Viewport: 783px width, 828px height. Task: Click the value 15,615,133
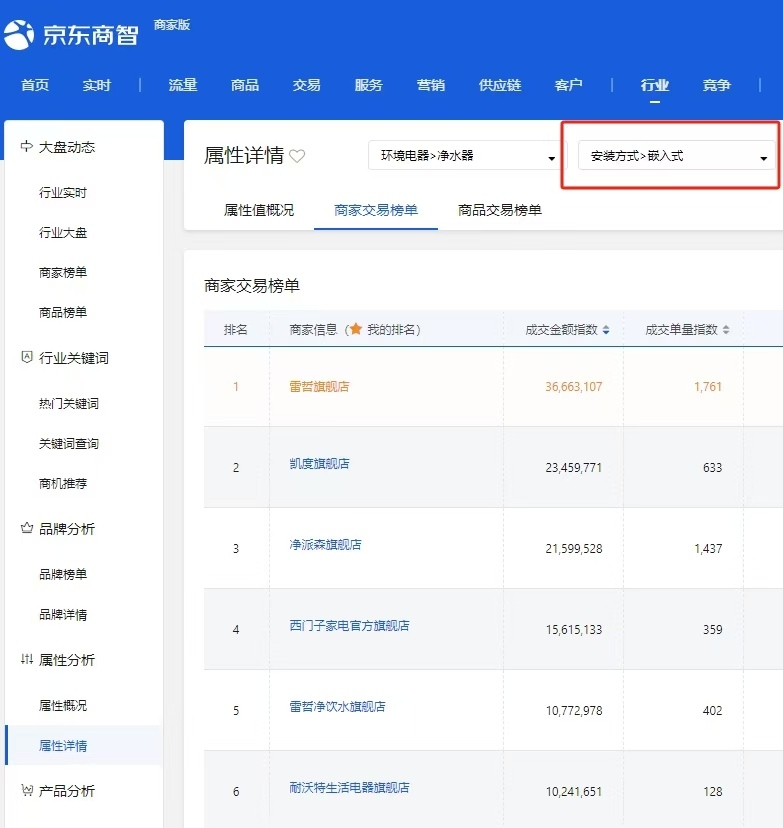[573, 629]
